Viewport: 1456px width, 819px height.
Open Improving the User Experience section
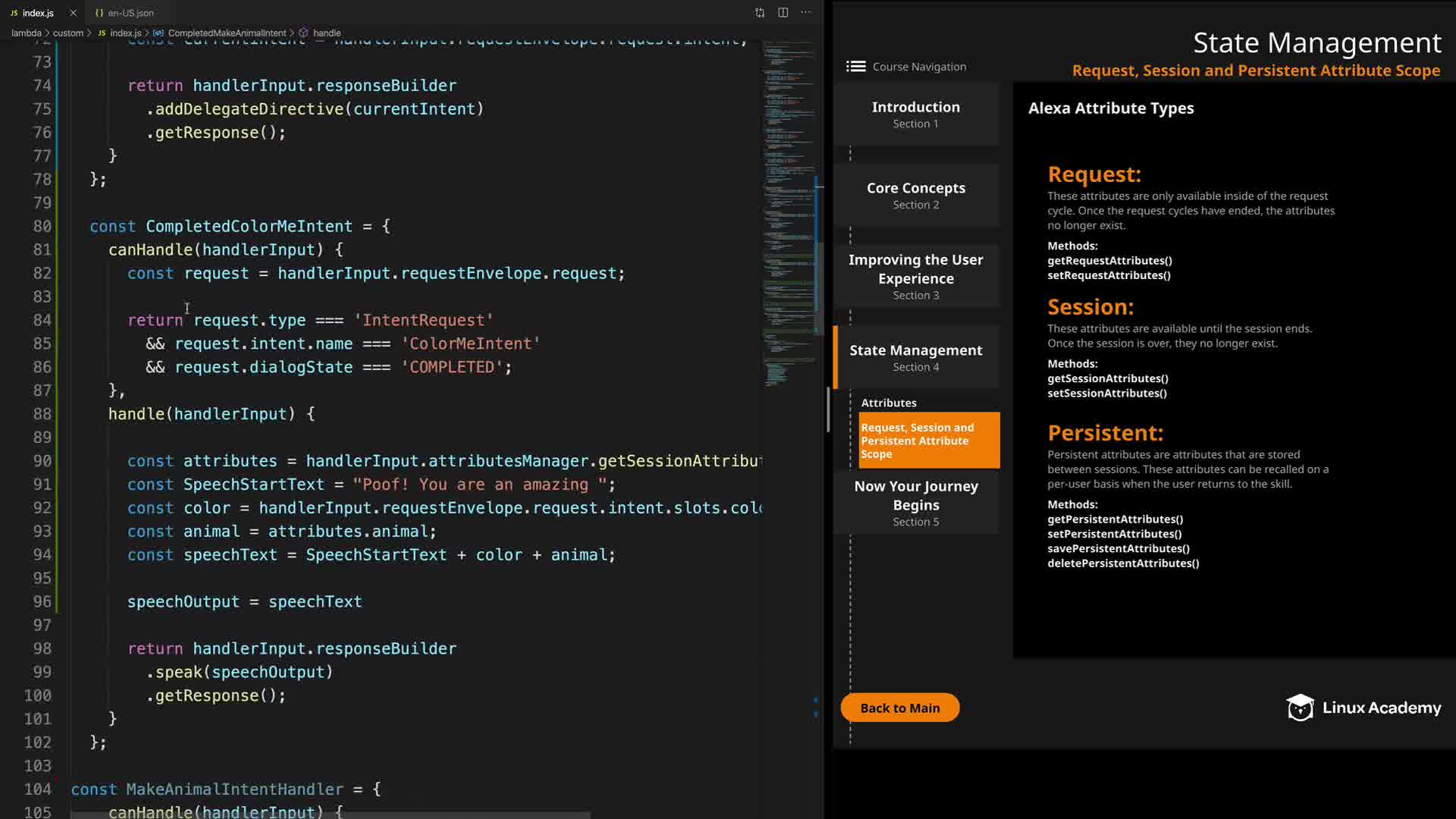(915, 276)
